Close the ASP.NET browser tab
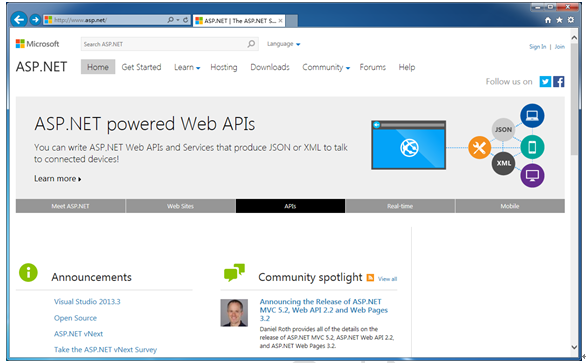The image size is (586, 363). coord(280,21)
